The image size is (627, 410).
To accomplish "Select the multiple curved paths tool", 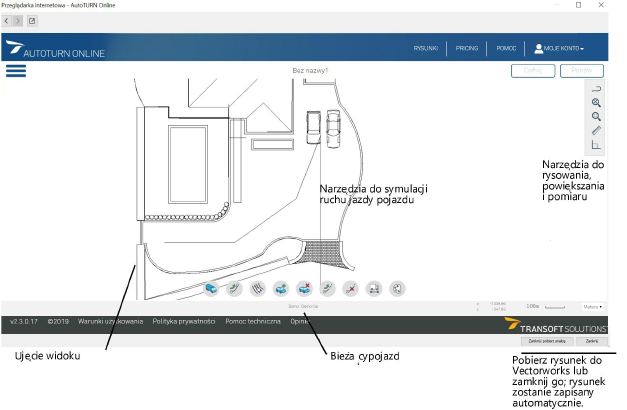I will 258,288.
